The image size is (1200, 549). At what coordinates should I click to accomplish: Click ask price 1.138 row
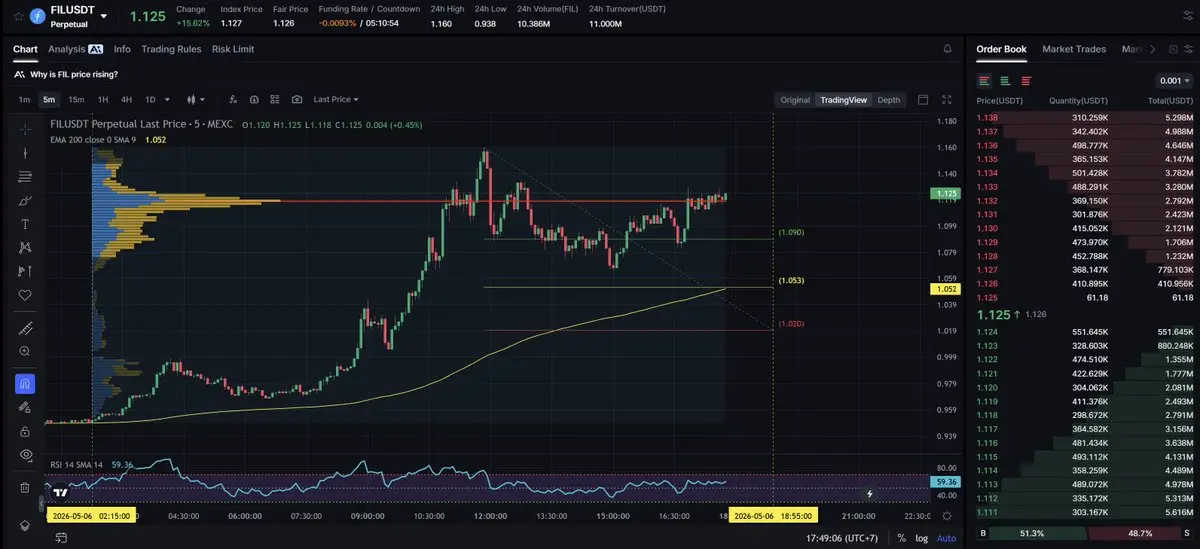pos(1084,118)
